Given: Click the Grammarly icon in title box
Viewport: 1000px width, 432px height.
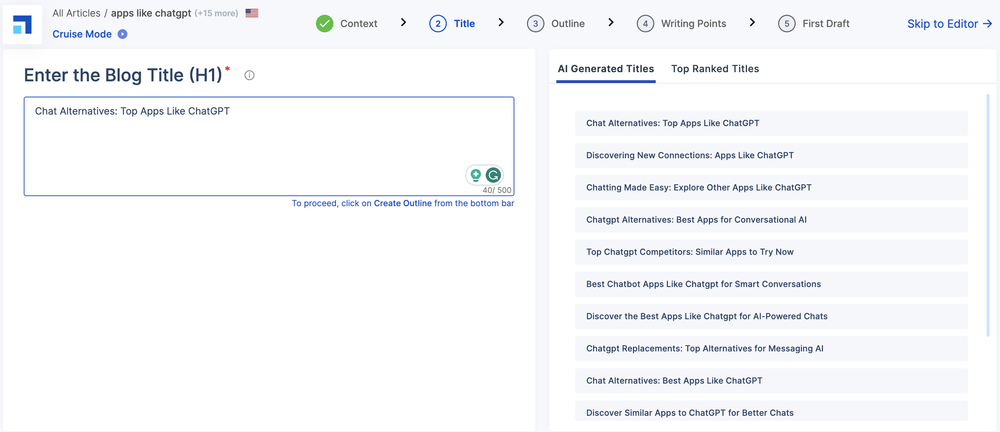Looking at the screenshot, I should coord(493,175).
